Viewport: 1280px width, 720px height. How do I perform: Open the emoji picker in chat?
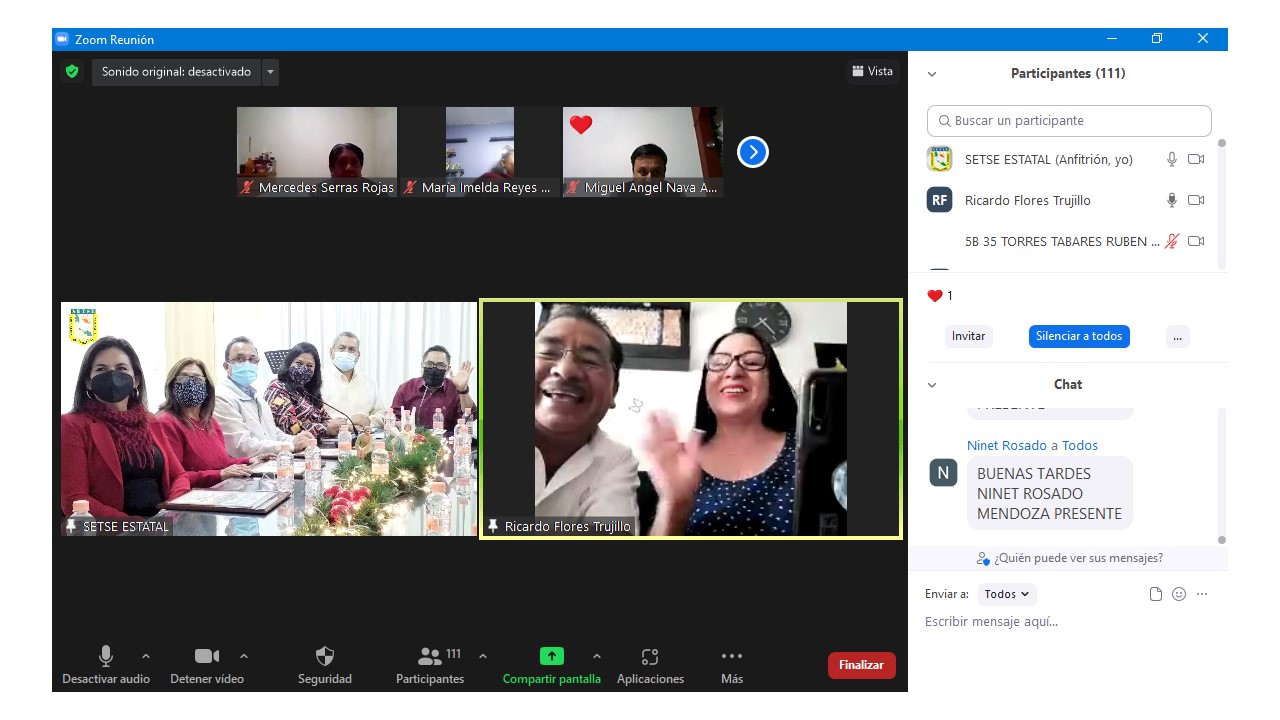[1179, 594]
